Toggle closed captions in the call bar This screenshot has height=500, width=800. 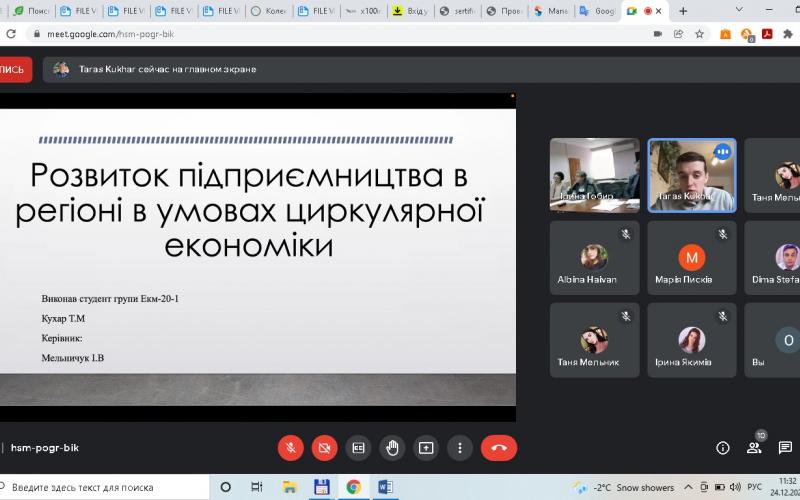(x=358, y=448)
